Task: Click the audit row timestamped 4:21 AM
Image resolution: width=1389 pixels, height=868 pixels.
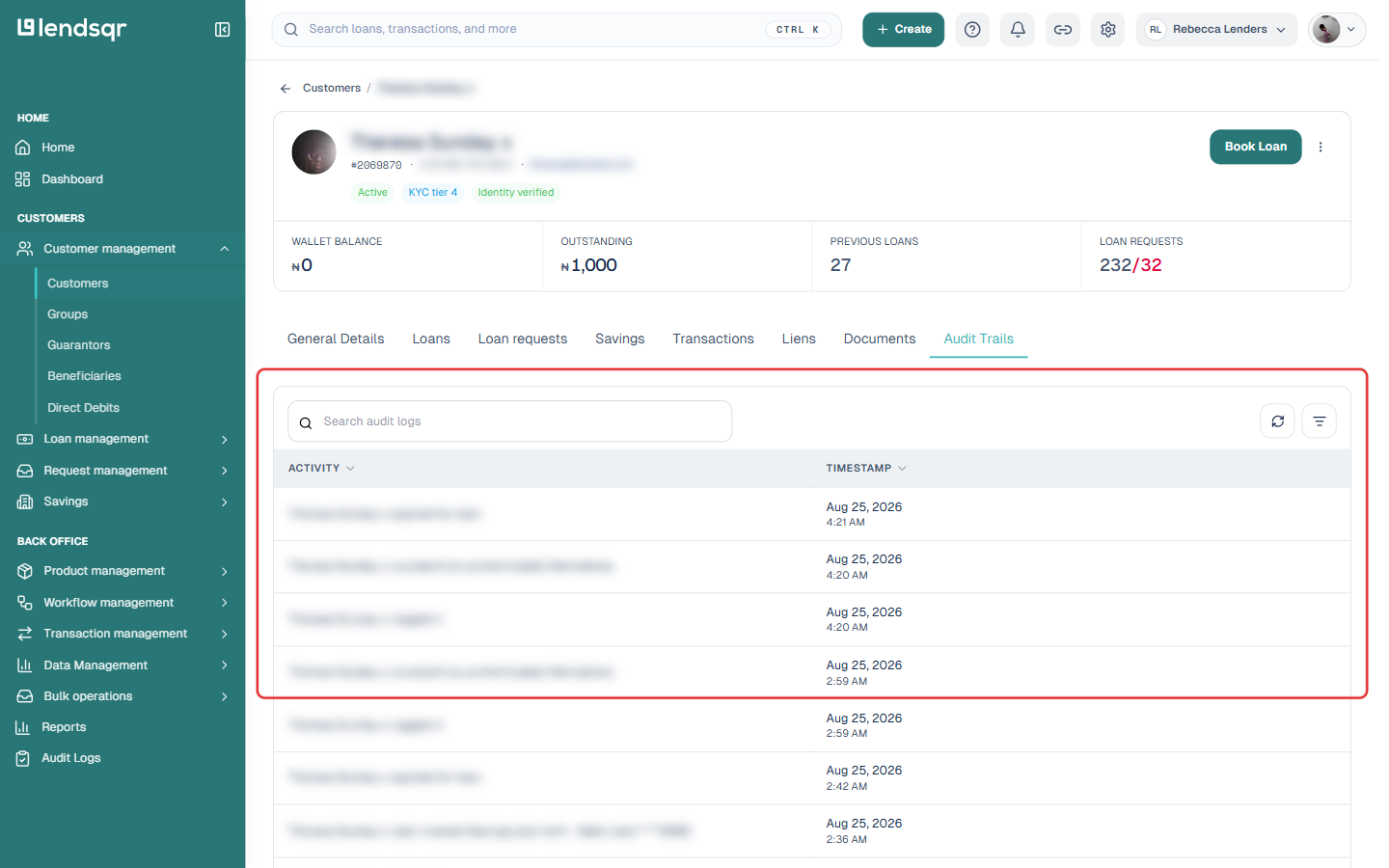Action: (812, 514)
